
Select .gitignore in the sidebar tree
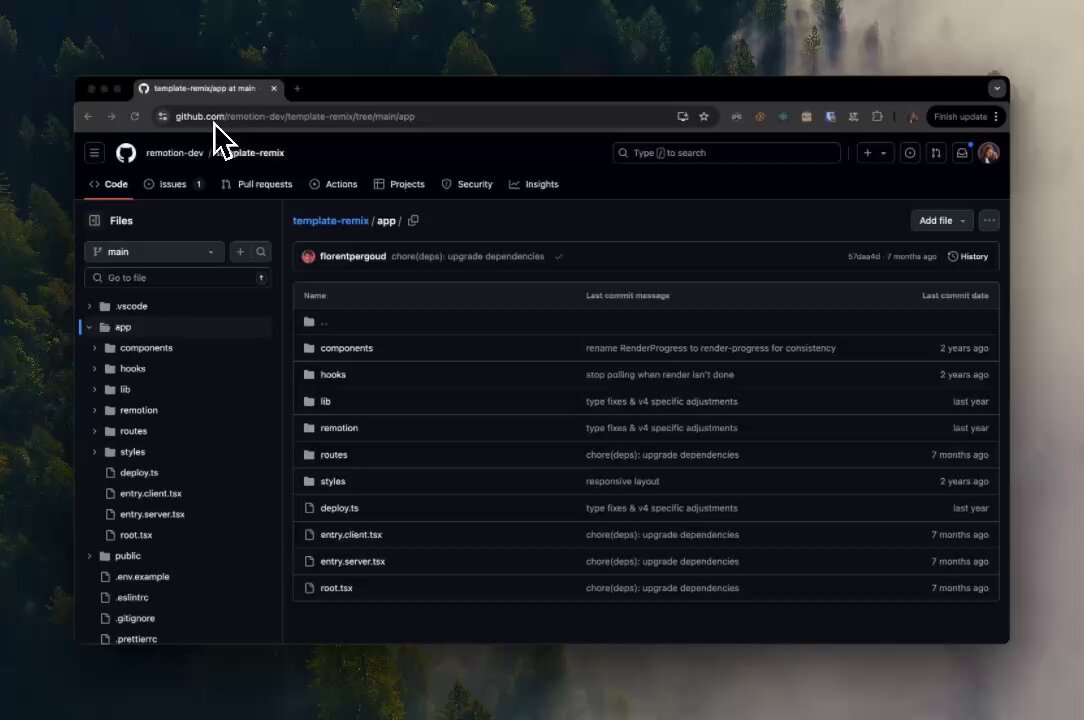[x=135, y=618]
